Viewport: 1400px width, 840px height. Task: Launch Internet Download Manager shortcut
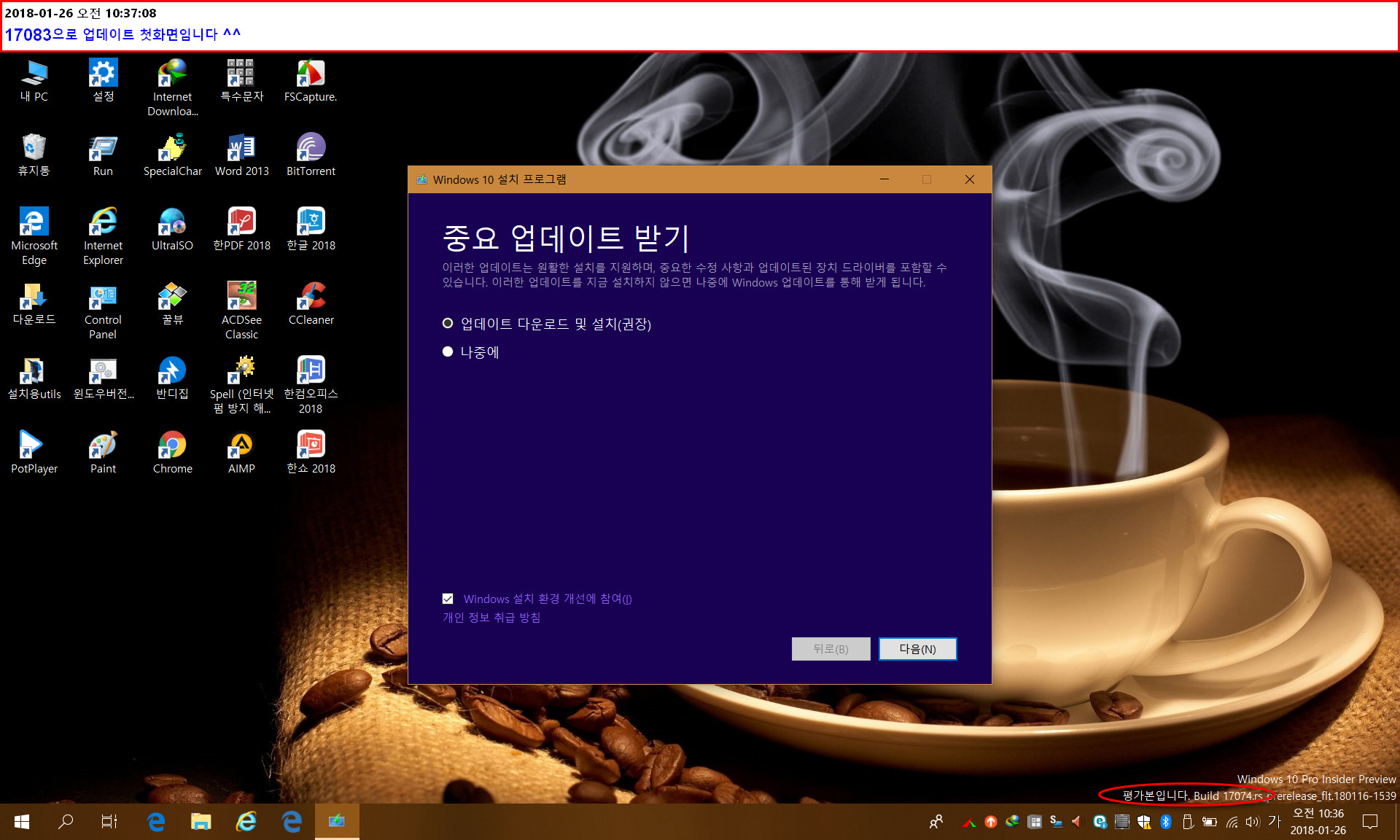[172, 87]
